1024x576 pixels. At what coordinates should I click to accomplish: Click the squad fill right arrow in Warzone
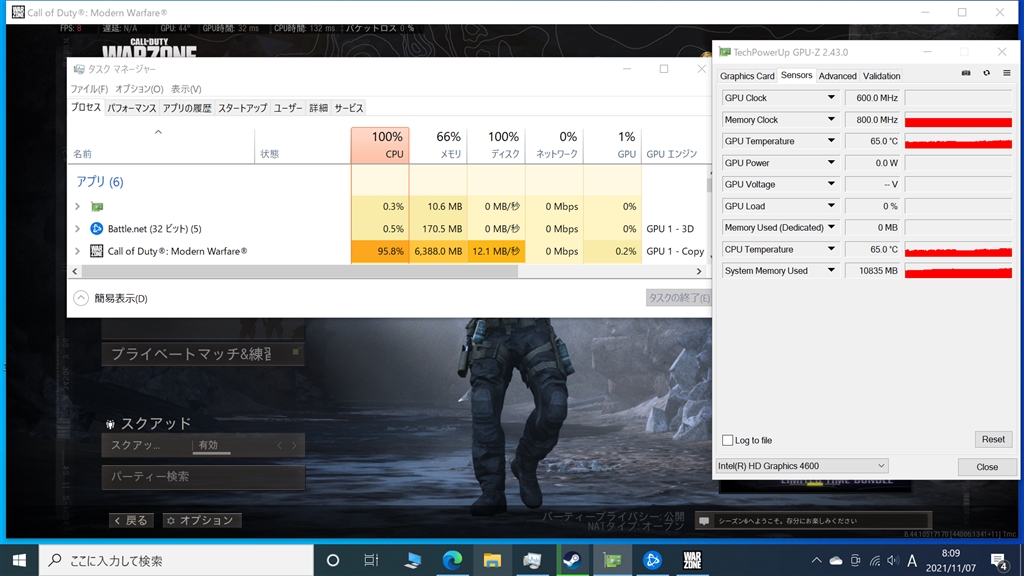(x=295, y=445)
